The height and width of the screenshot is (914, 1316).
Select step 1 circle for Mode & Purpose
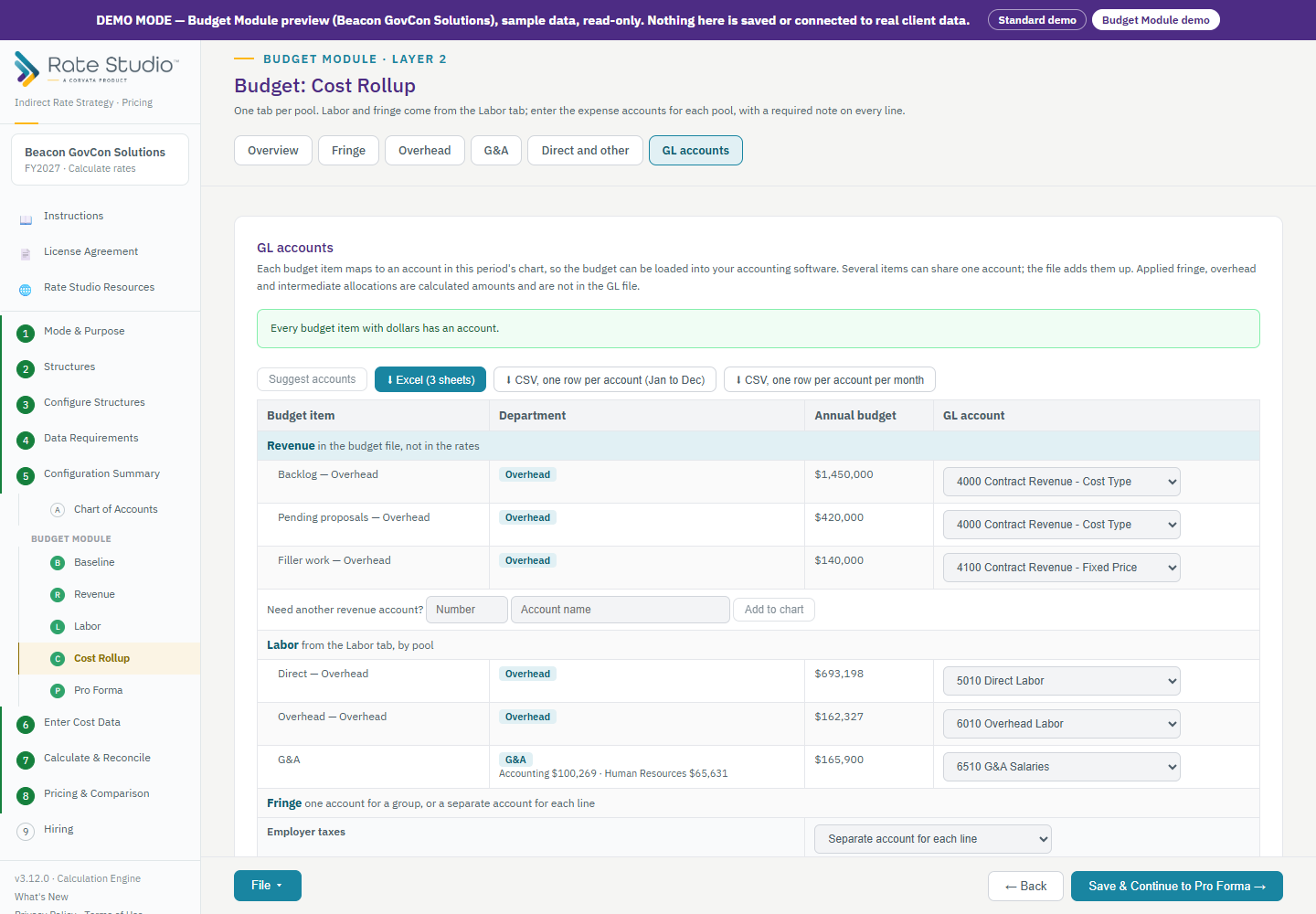click(26, 334)
